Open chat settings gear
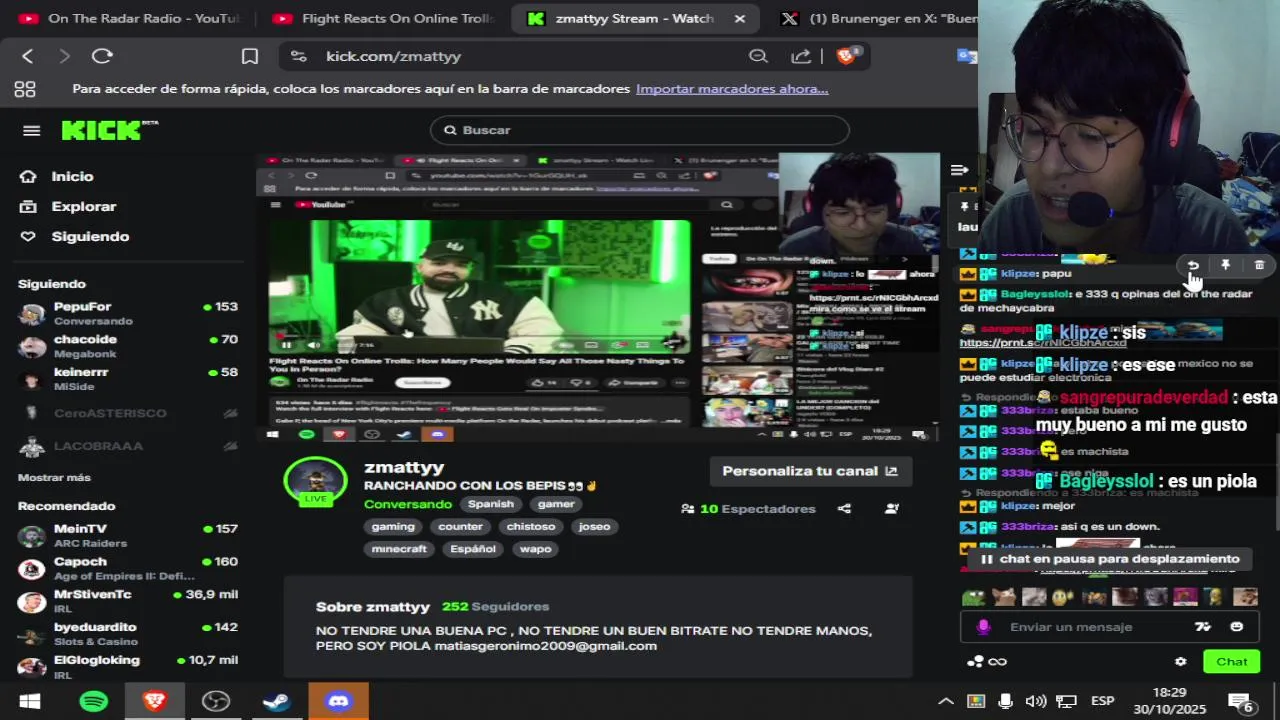The height and width of the screenshot is (720, 1280). (1181, 662)
